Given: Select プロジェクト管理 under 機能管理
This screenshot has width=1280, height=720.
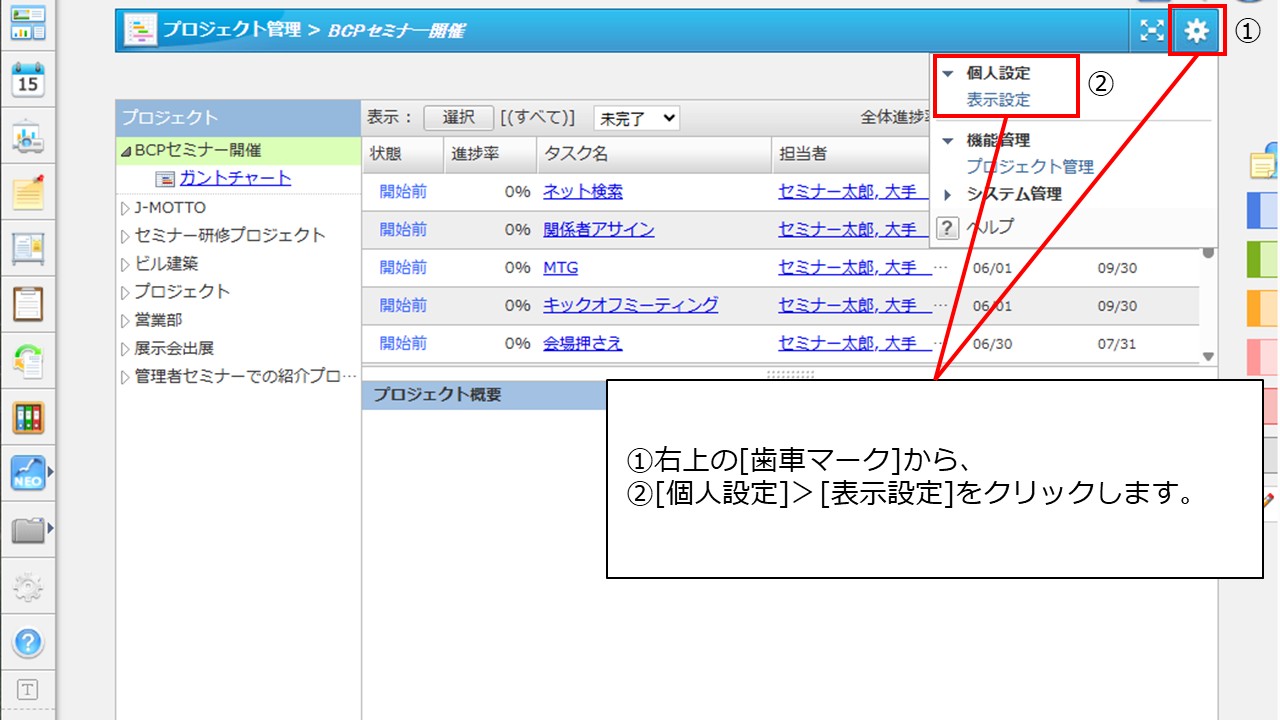Looking at the screenshot, I should coord(1029,167).
